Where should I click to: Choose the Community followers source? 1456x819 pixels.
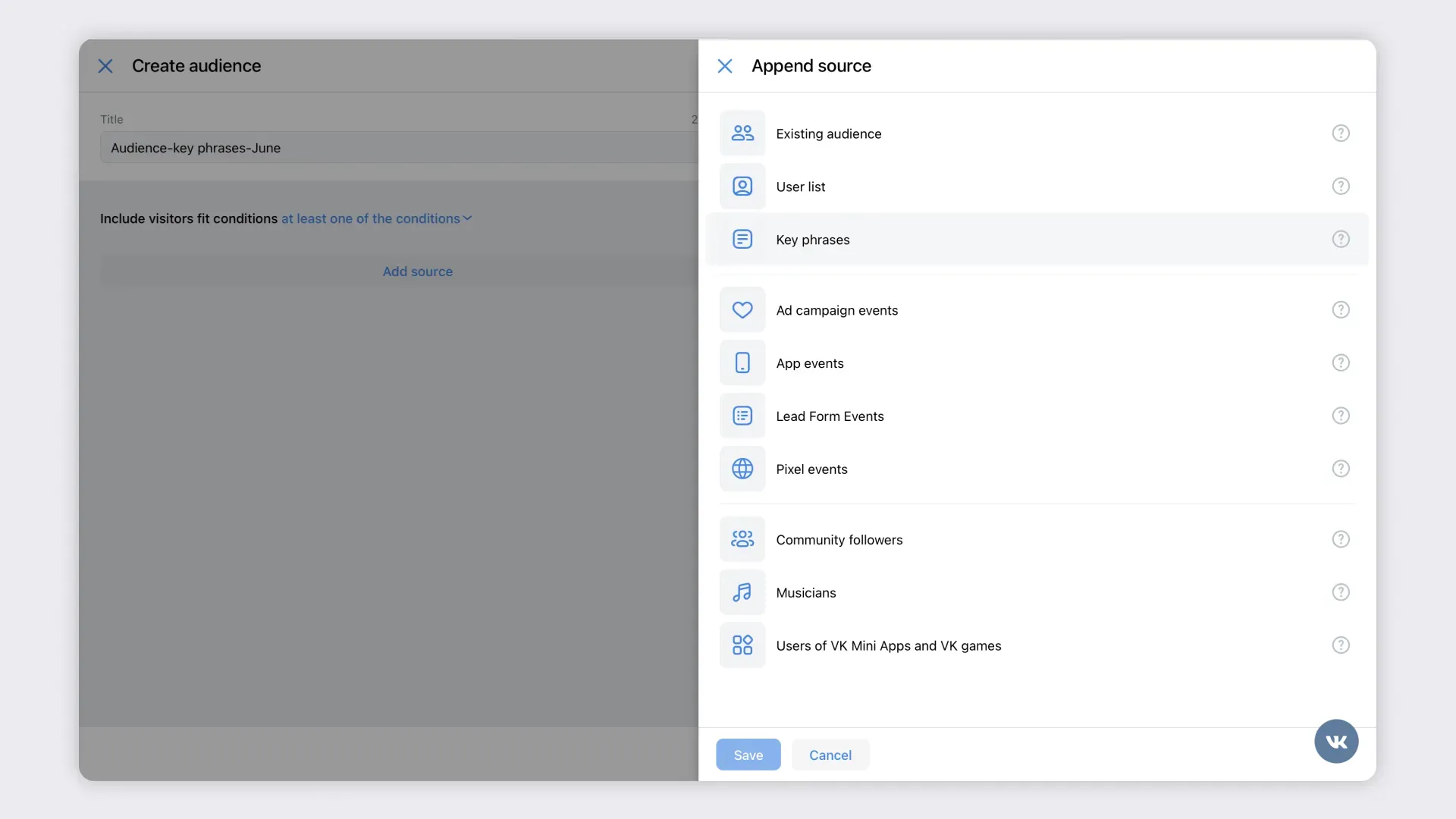click(839, 540)
